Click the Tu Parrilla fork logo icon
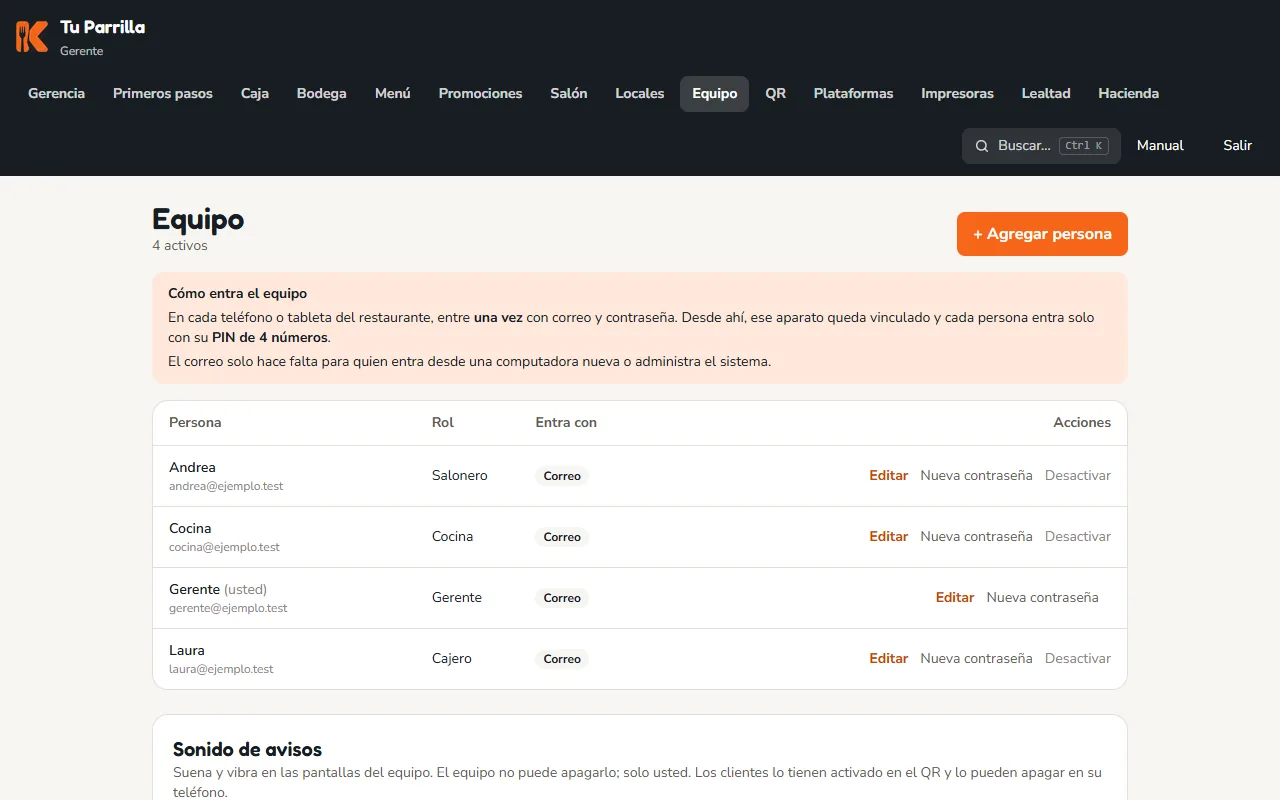The width and height of the screenshot is (1280, 800). pyautogui.click(x=32, y=36)
